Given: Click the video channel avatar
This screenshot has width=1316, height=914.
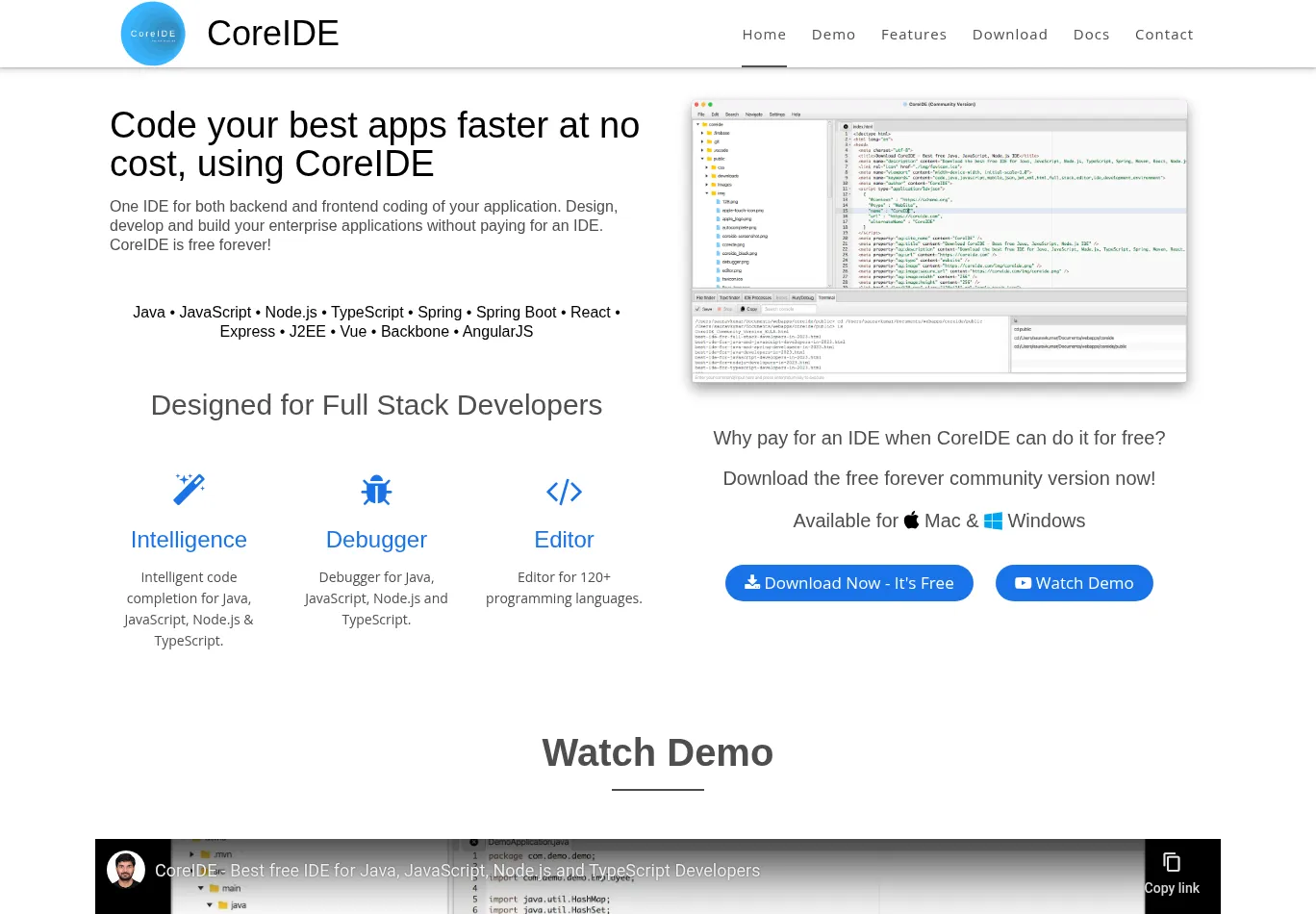Looking at the screenshot, I should click(126, 870).
